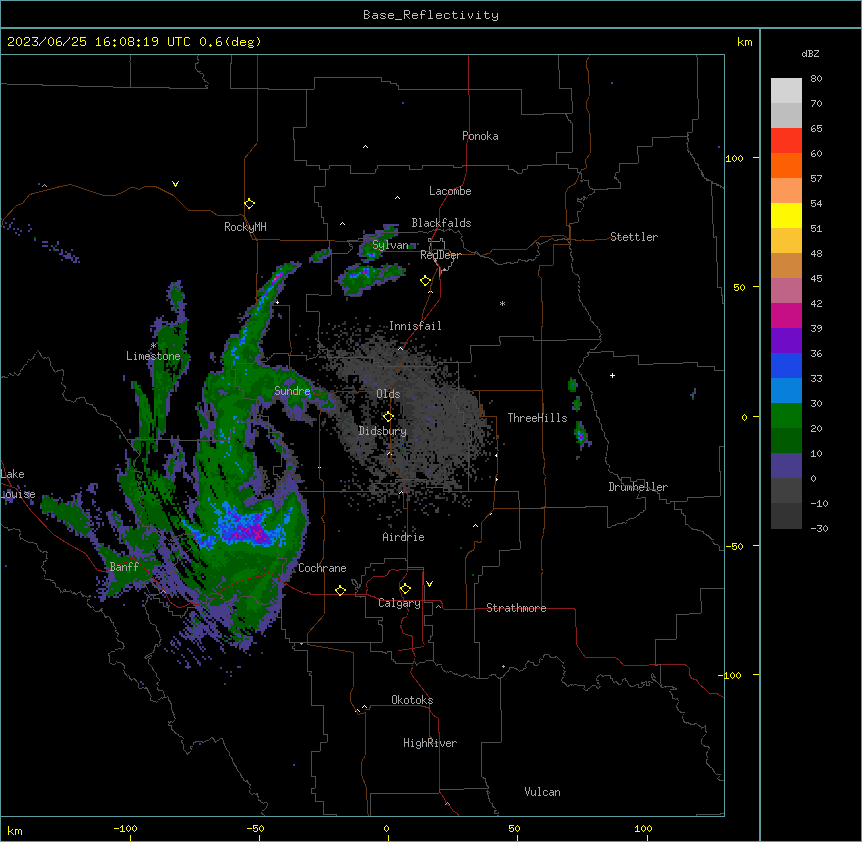
Task: Click the 65 value on the dBZ legend
Action: tap(816, 129)
